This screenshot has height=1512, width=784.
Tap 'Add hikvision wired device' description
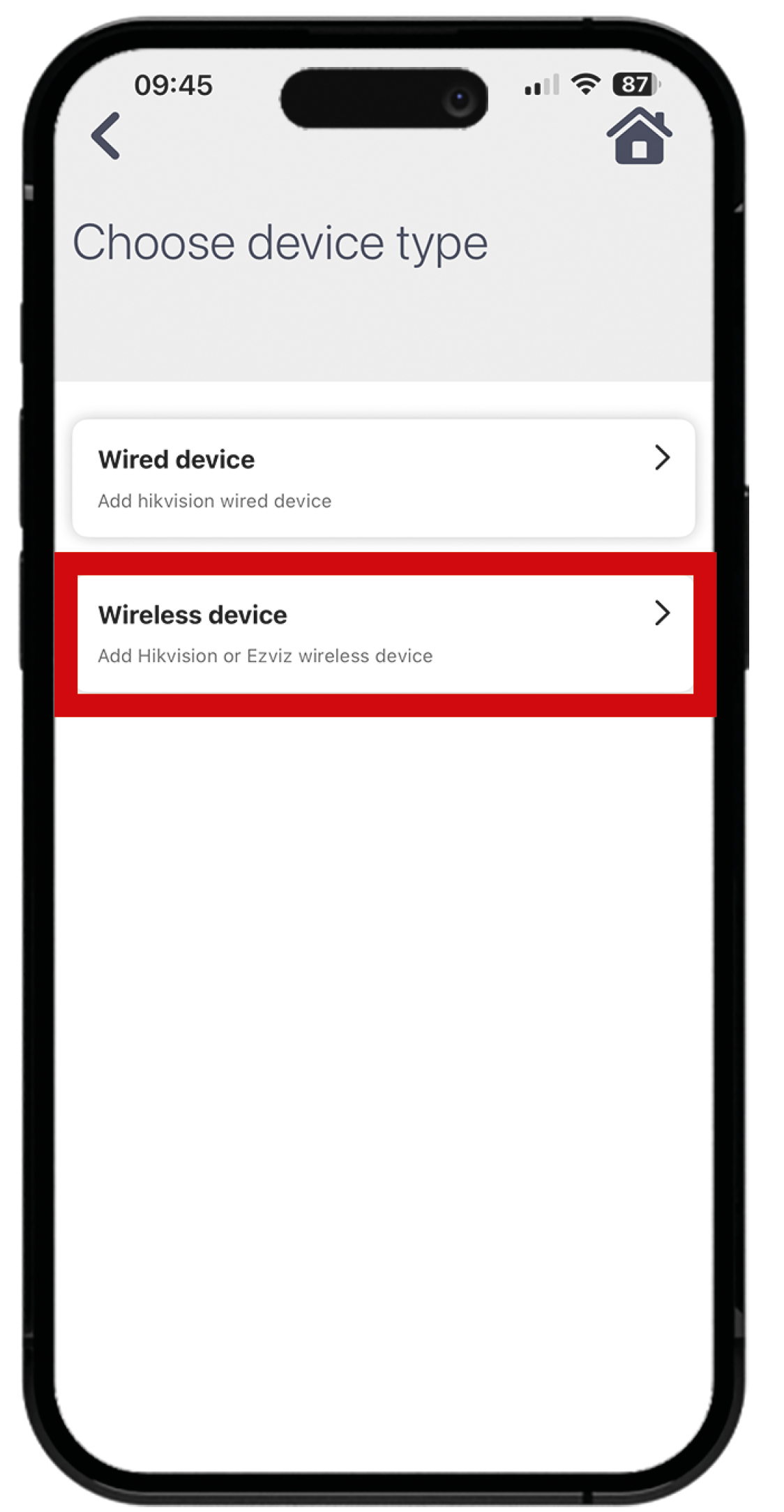pyautogui.click(x=215, y=501)
